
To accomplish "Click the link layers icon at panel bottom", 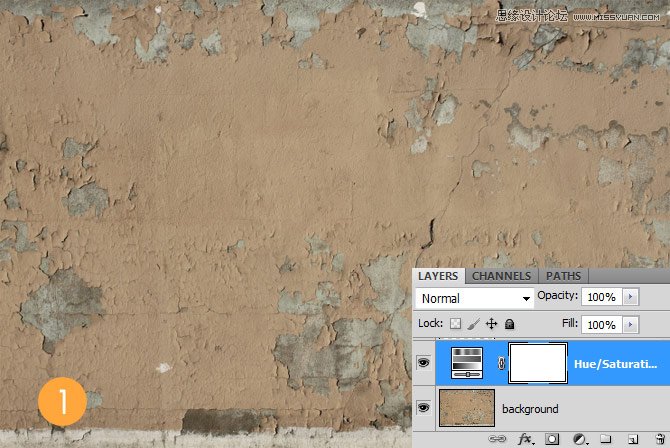I will (497, 439).
